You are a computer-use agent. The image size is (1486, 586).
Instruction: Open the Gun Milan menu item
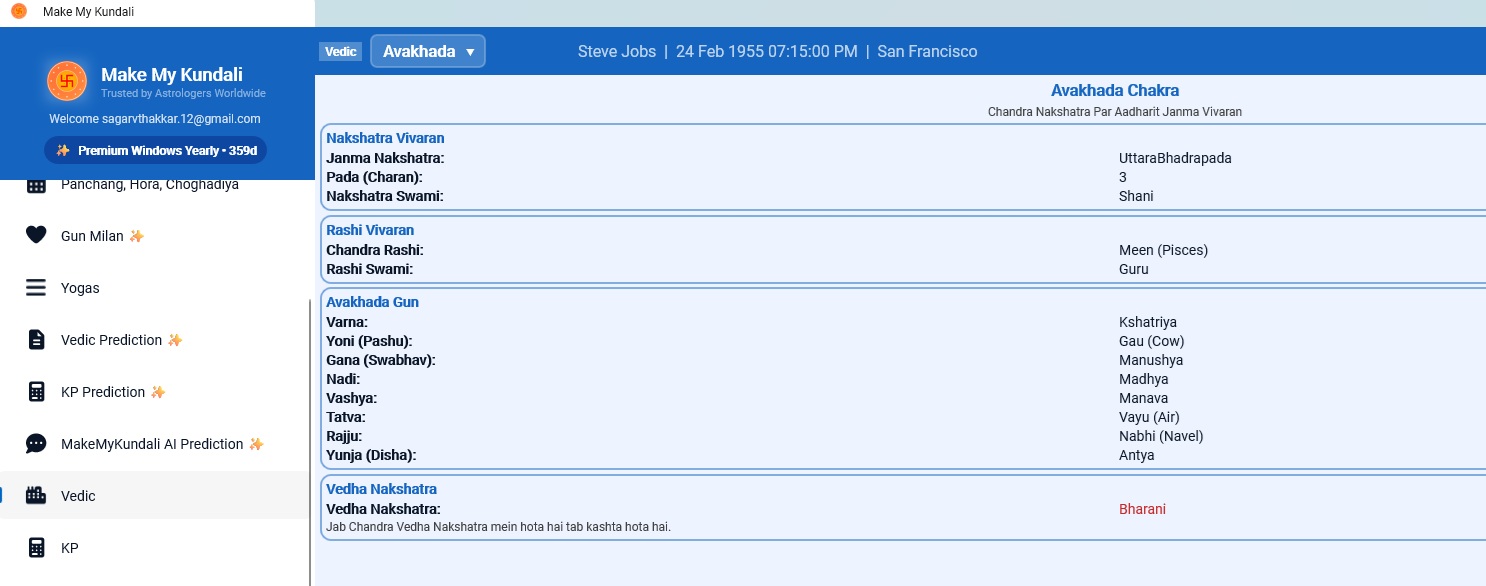tap(155, 236)
